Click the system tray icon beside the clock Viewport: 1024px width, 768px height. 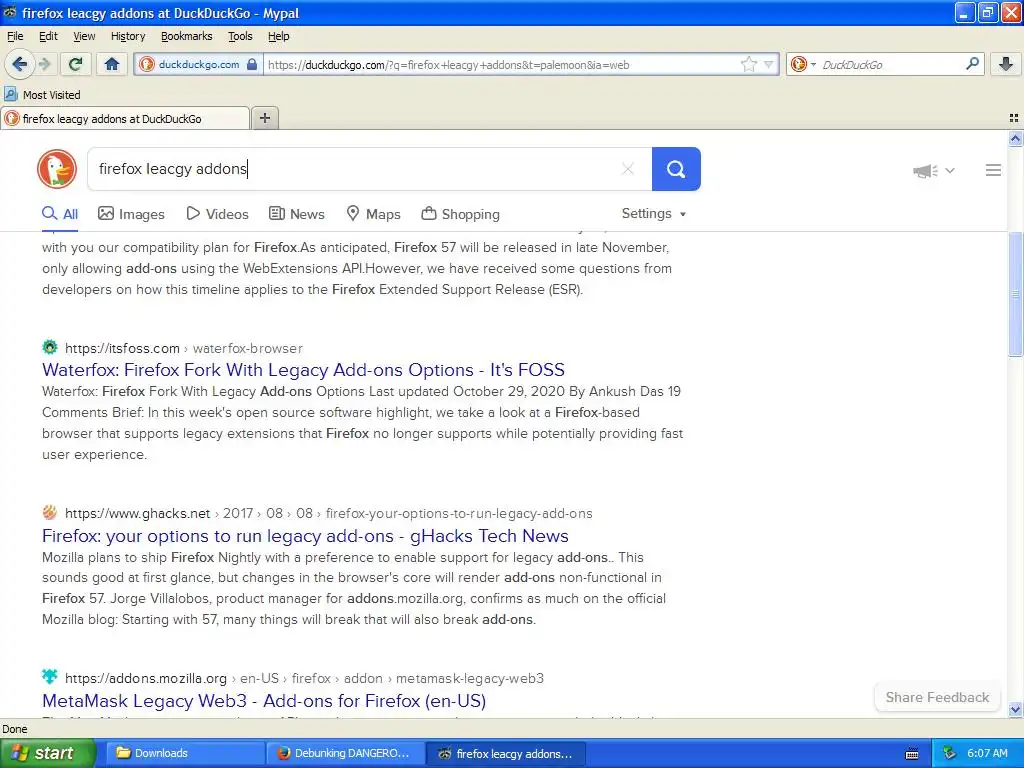point(949,753)
